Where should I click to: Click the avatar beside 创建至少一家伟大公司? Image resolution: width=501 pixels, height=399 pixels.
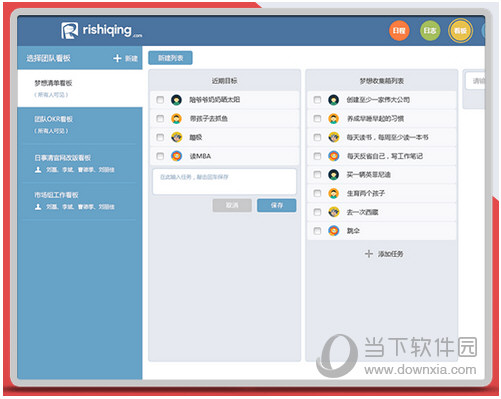click(x=333, y=100)
